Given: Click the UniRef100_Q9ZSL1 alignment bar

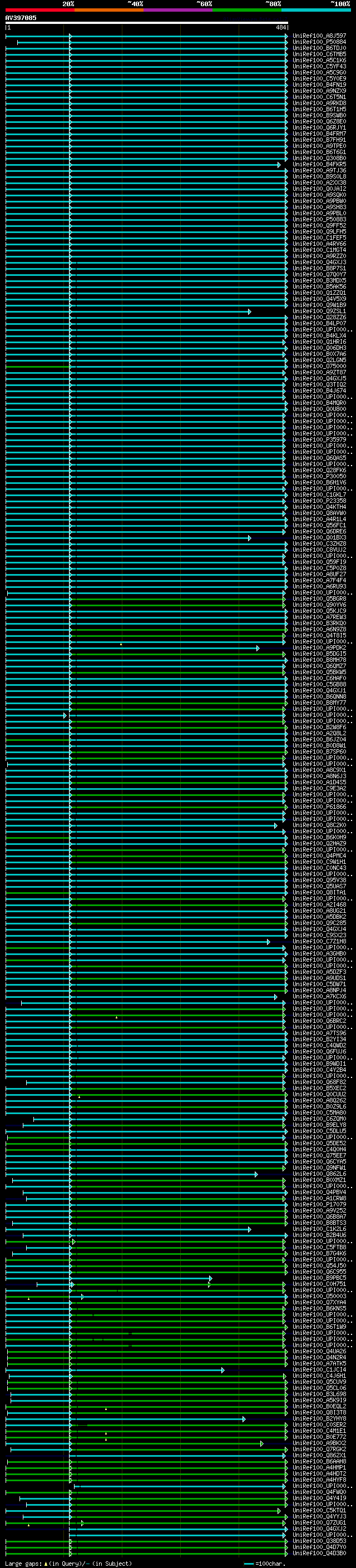Looking at the screenshot, I should (128, 311).
